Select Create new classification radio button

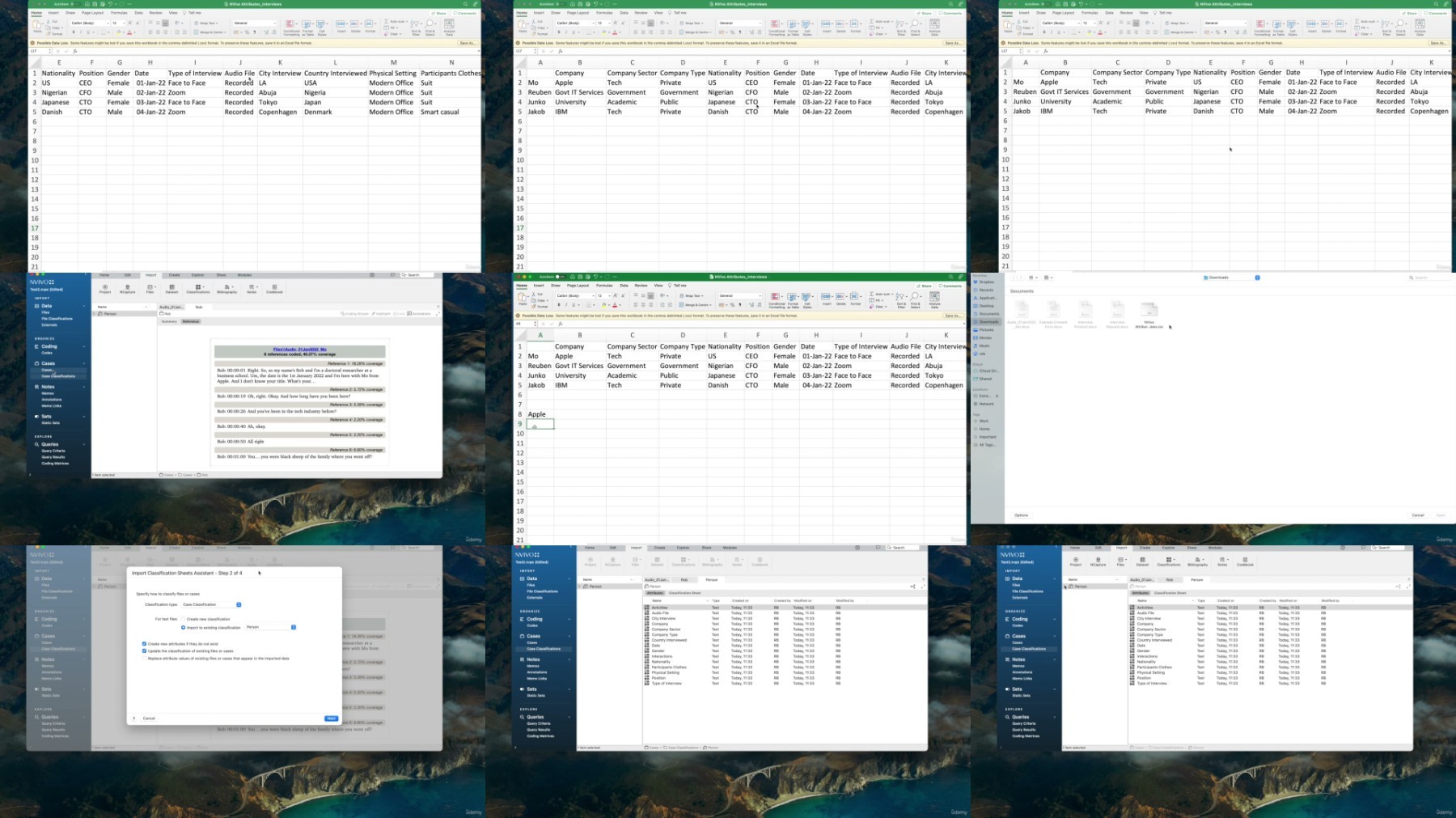click(x=183, y=619)
